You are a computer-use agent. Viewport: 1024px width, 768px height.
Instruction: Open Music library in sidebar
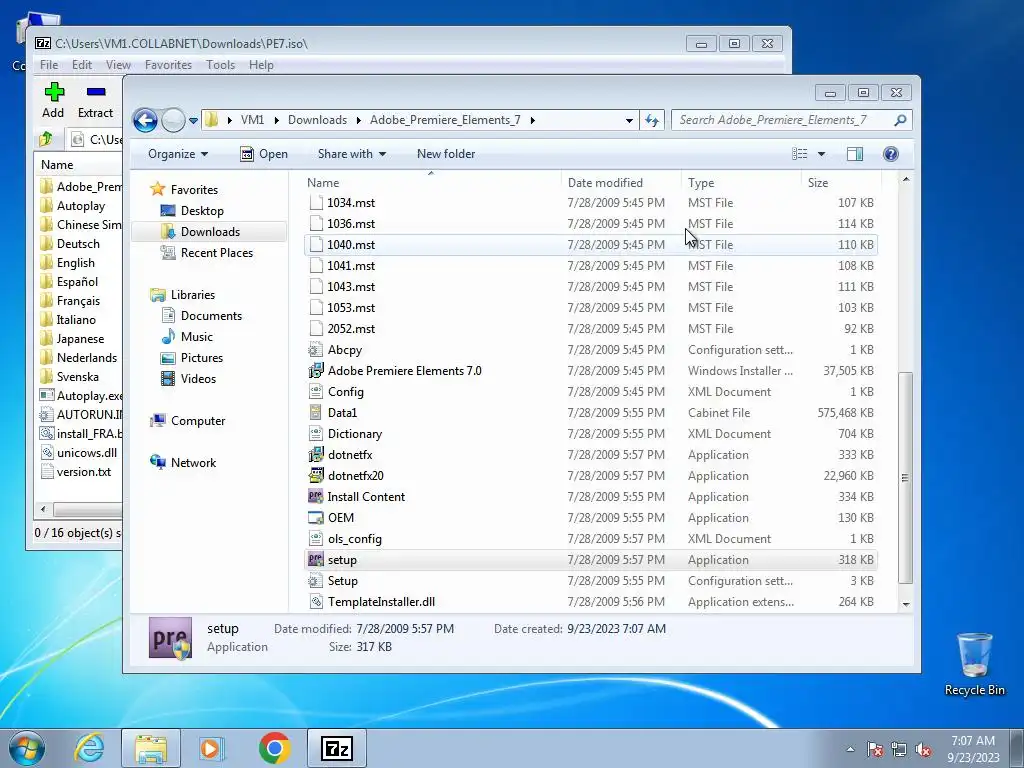197,337
